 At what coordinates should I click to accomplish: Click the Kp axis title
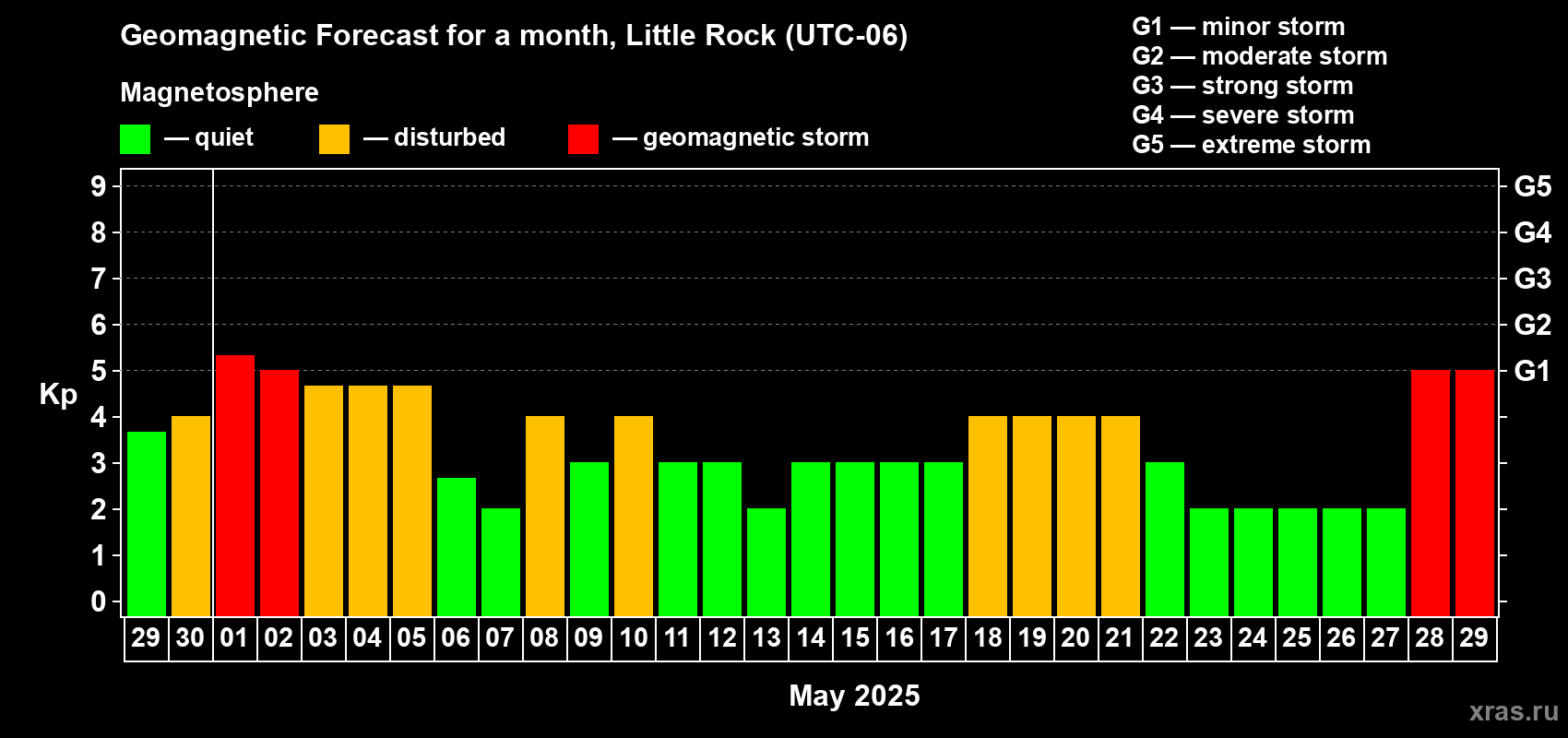pyautogui.click(x=58, y=395)
